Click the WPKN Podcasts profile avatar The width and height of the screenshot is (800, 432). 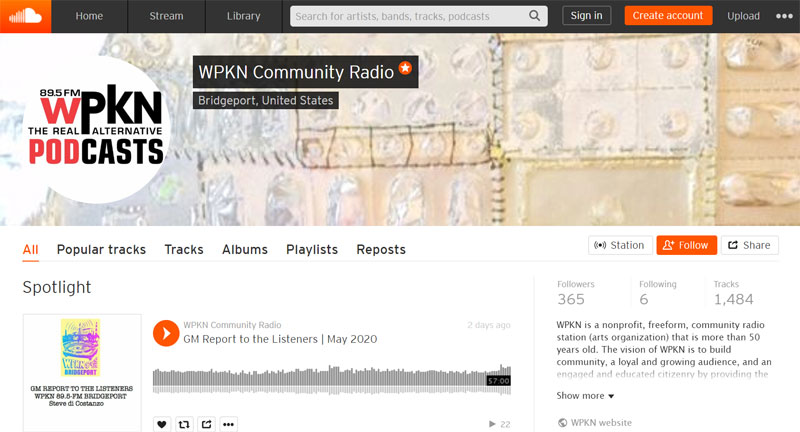click(96, 130)
